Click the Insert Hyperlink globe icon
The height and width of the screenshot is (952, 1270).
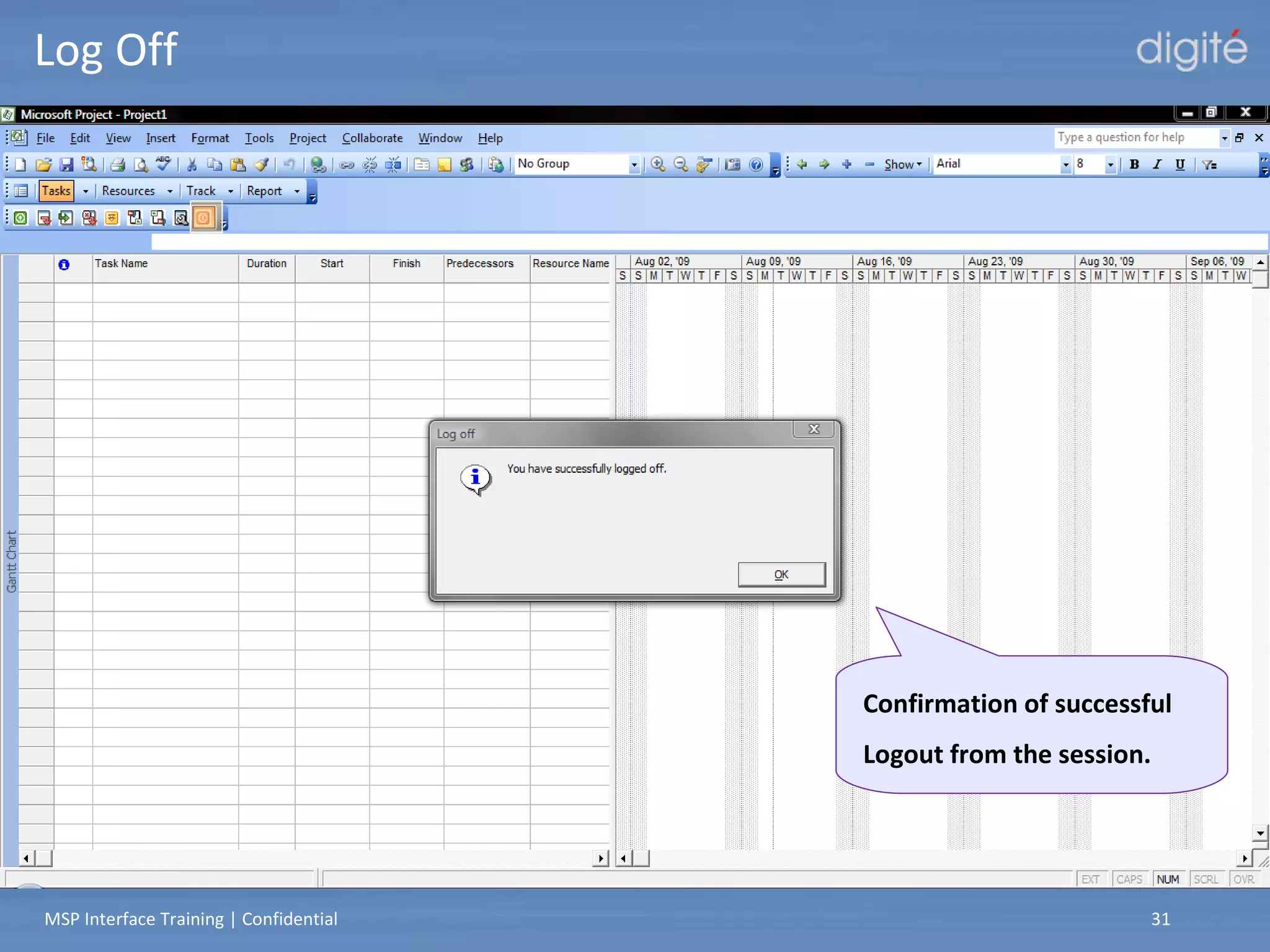tap(318, 165)
